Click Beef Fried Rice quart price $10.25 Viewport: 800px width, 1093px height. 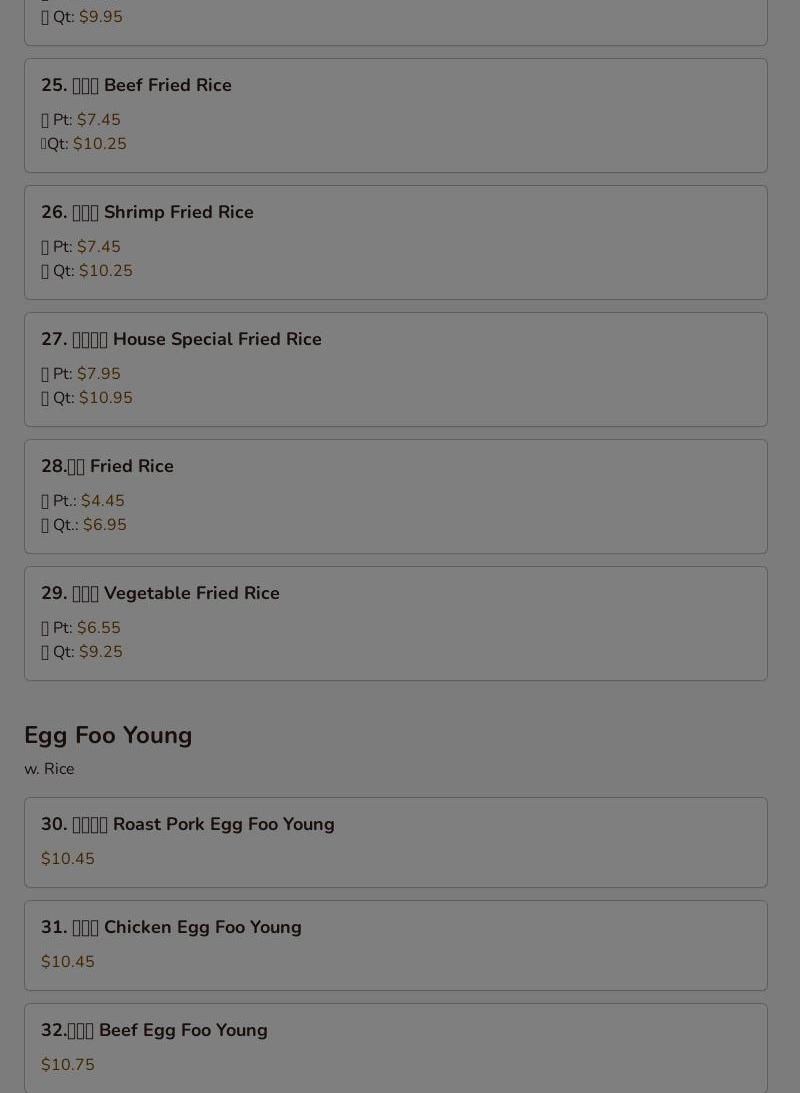pyautogui.click(x=100, y=144)
